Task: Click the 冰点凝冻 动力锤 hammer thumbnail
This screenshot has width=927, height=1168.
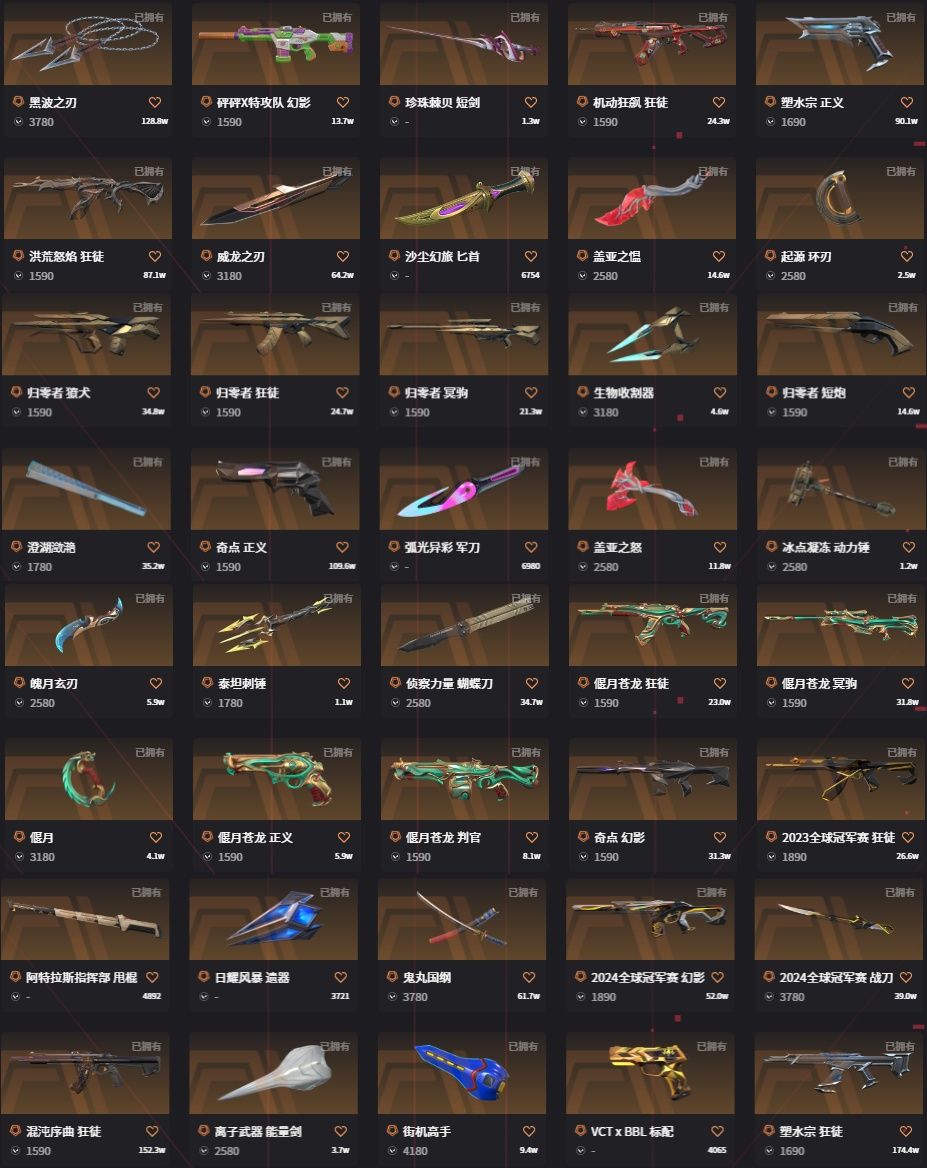Action: click(841, 489)
